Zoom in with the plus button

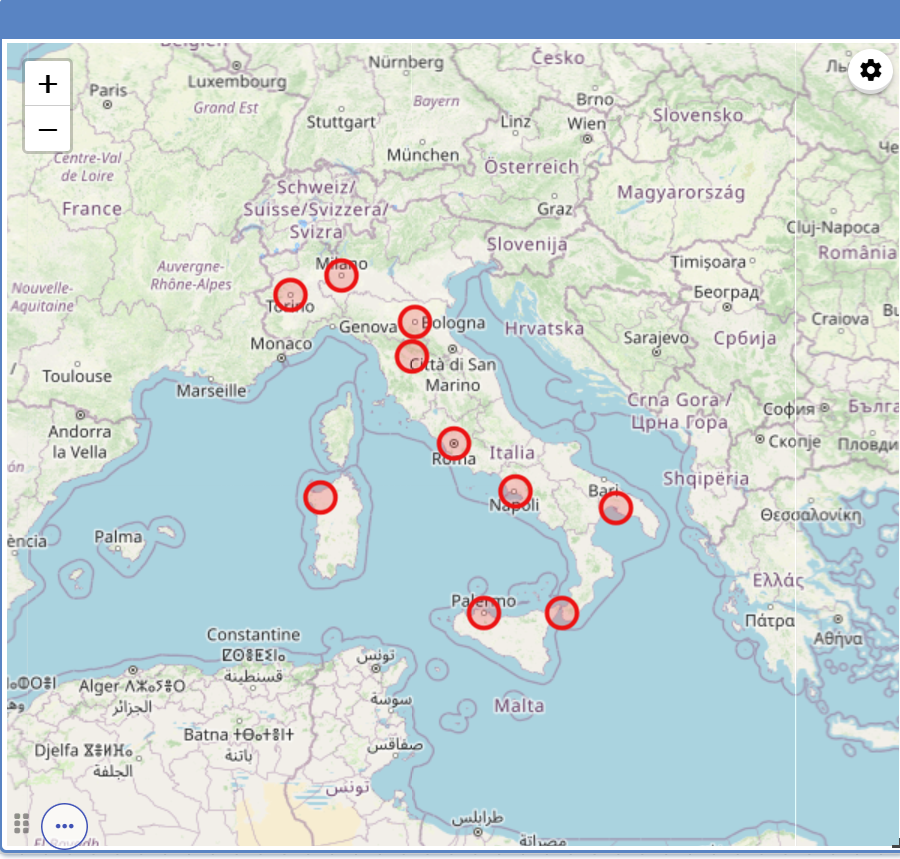point(48,84)
